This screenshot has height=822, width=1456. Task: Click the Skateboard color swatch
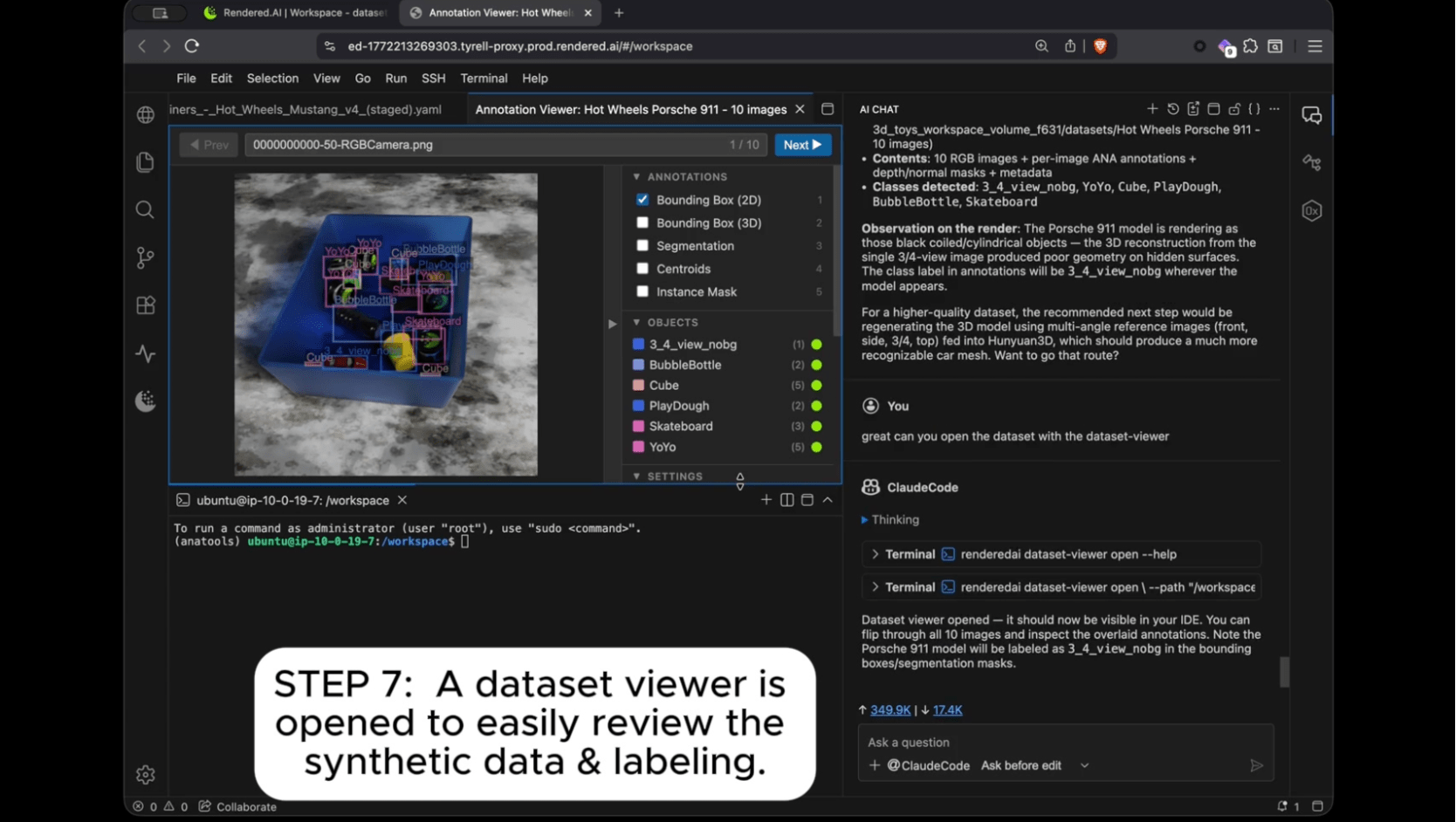click(638, 426)
